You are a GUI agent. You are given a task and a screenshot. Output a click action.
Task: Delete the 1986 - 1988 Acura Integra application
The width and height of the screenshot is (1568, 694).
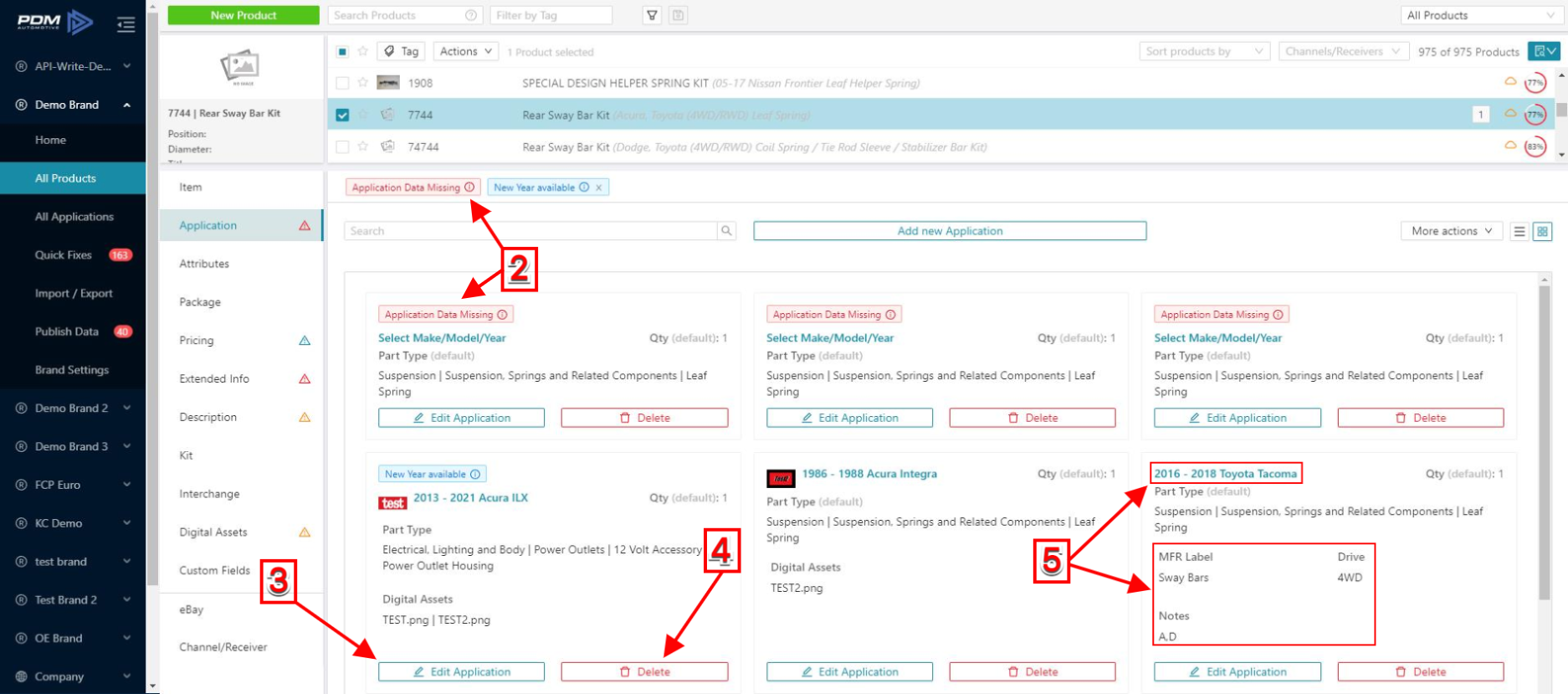coord(1033,671)
